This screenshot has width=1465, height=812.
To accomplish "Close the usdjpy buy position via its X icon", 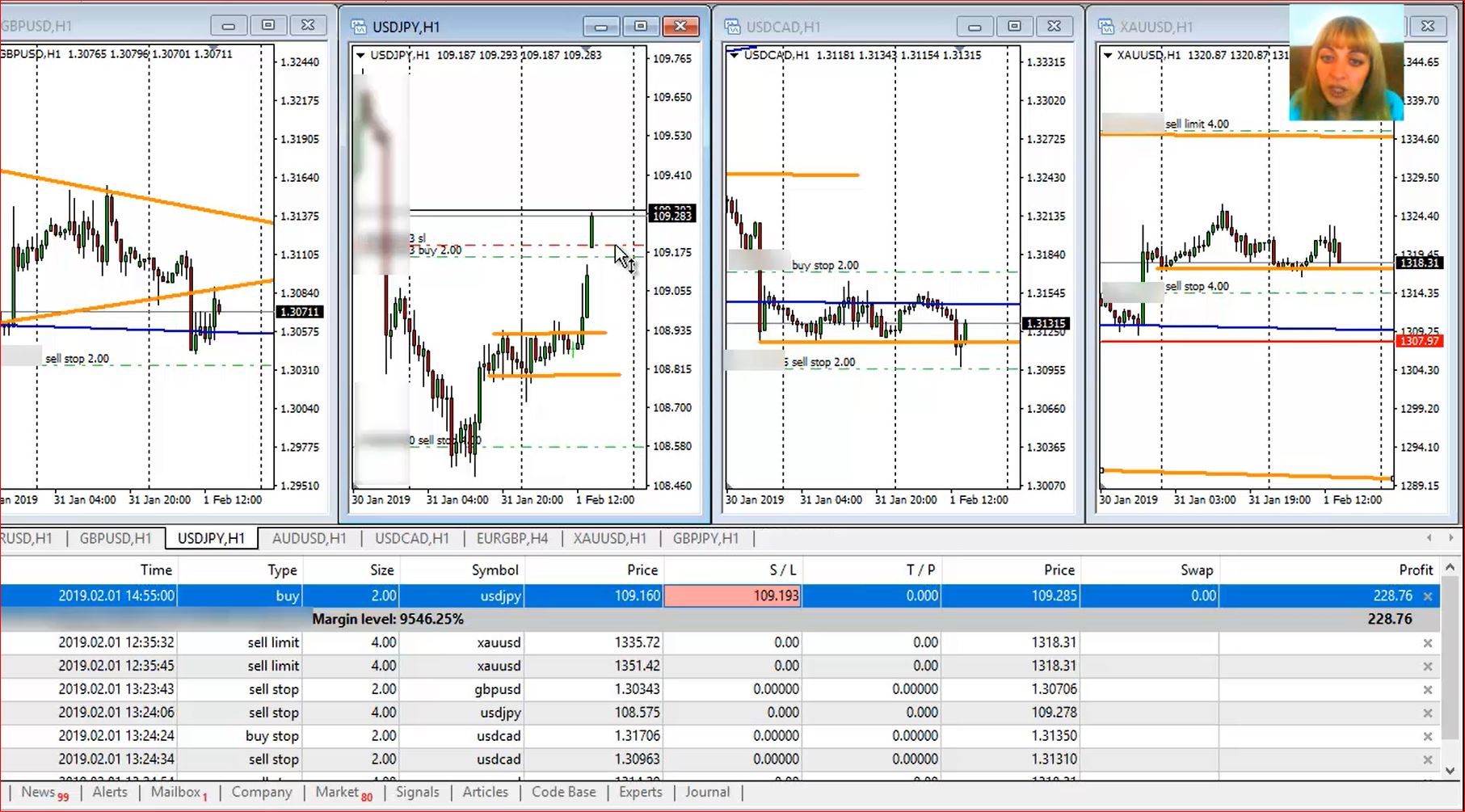I will coord(1428,595).
